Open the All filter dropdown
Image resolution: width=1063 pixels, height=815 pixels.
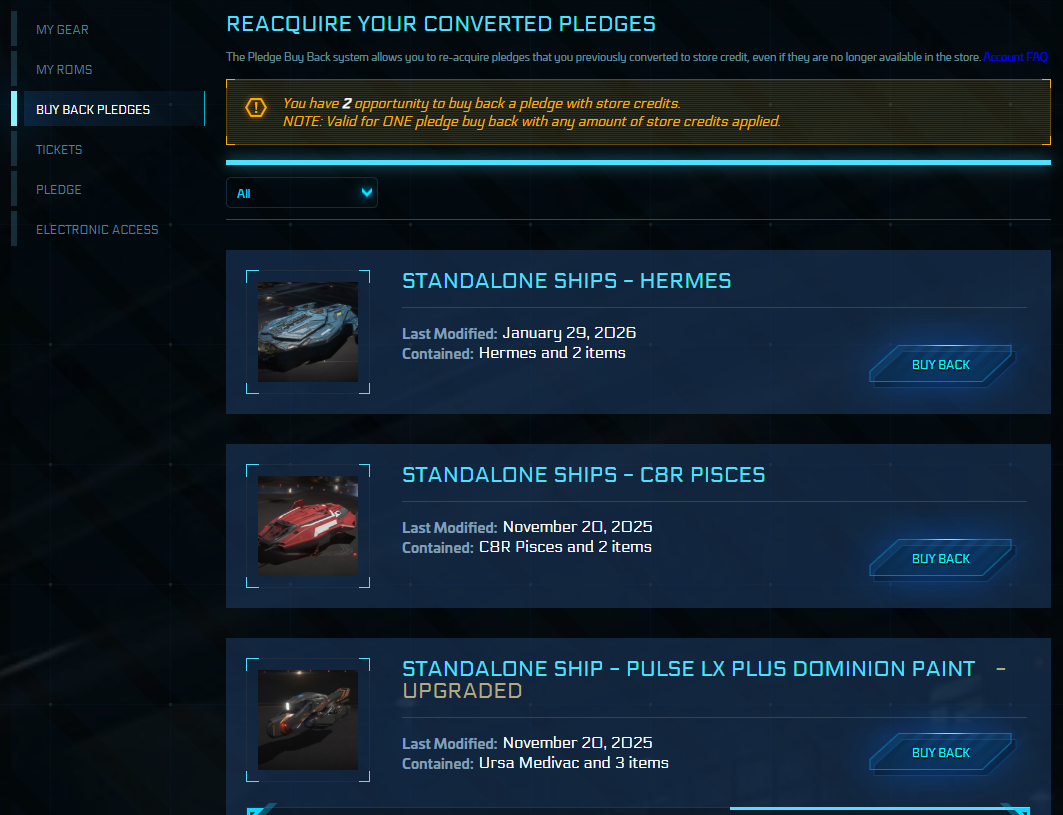click(301, 193)
